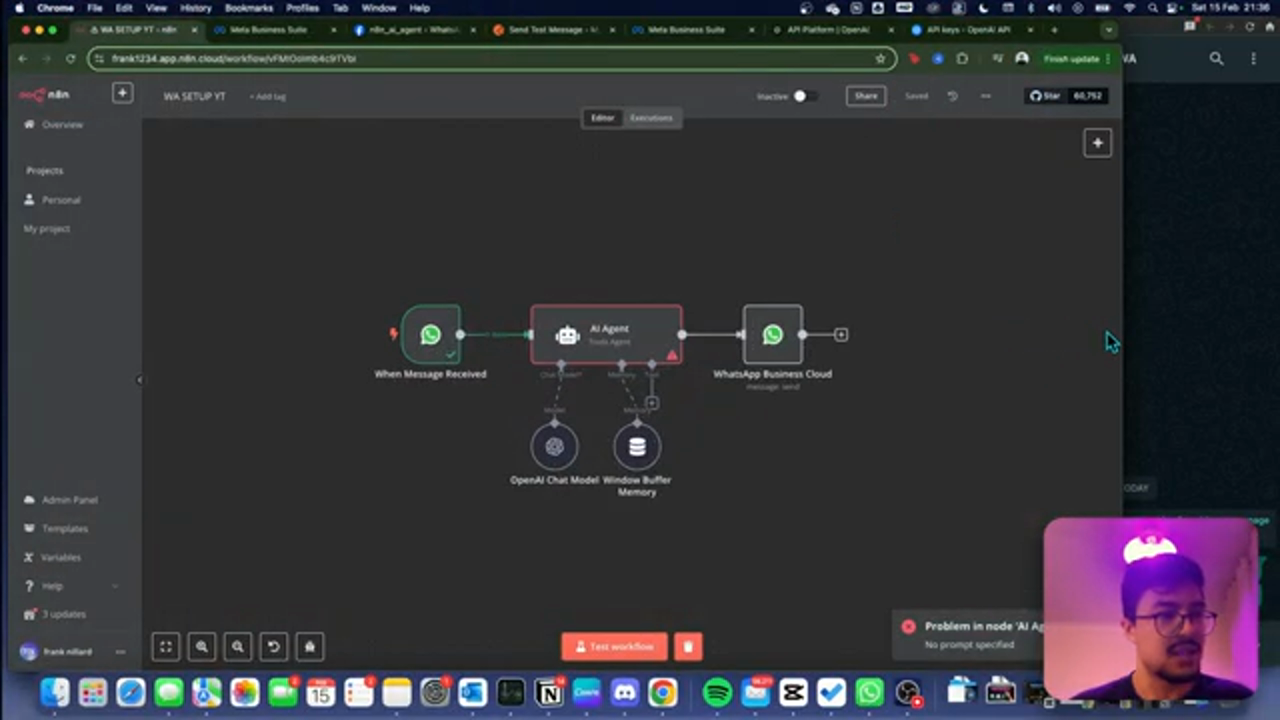
Task: Open Overview in the sidebar
Action: coord(62,125)
